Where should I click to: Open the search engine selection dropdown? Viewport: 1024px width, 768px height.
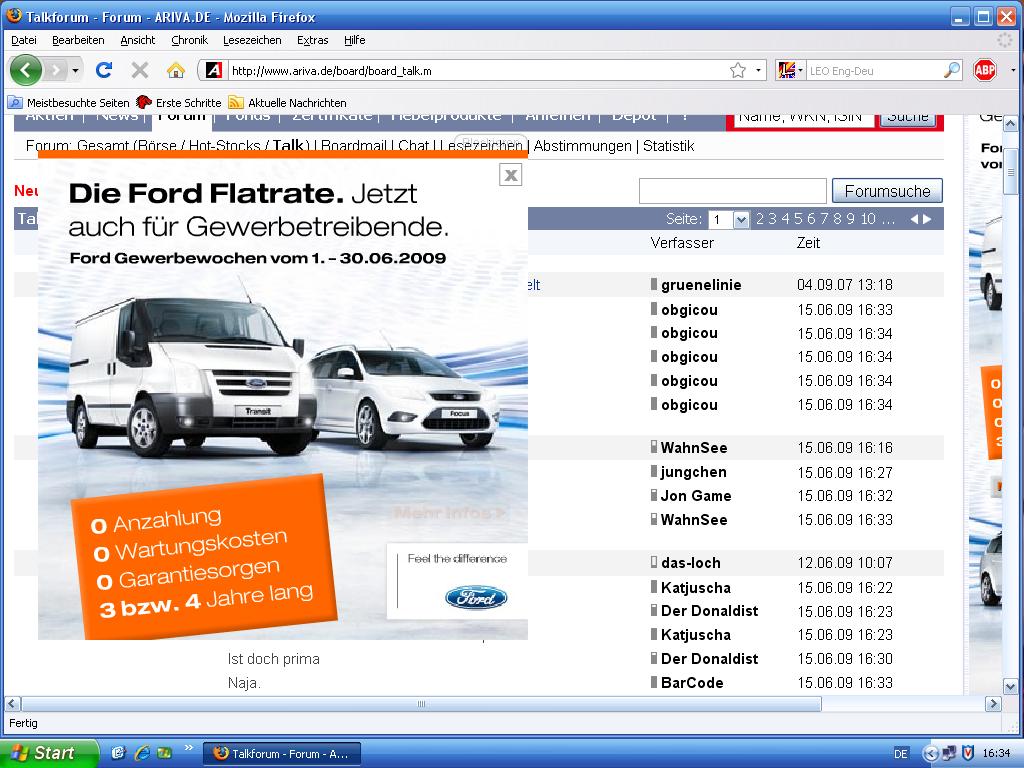[800, 70]
